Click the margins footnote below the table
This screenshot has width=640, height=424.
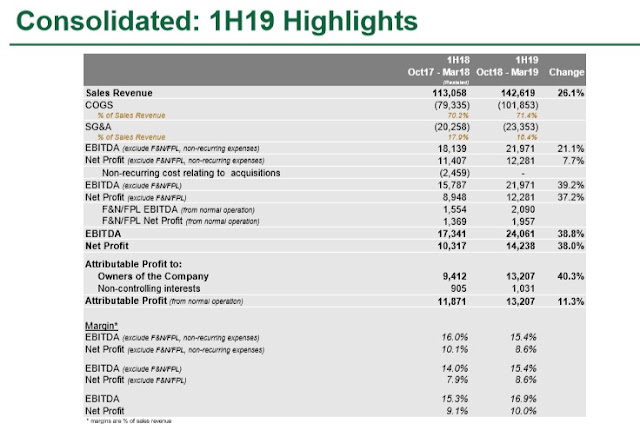[x=129, y=421]
